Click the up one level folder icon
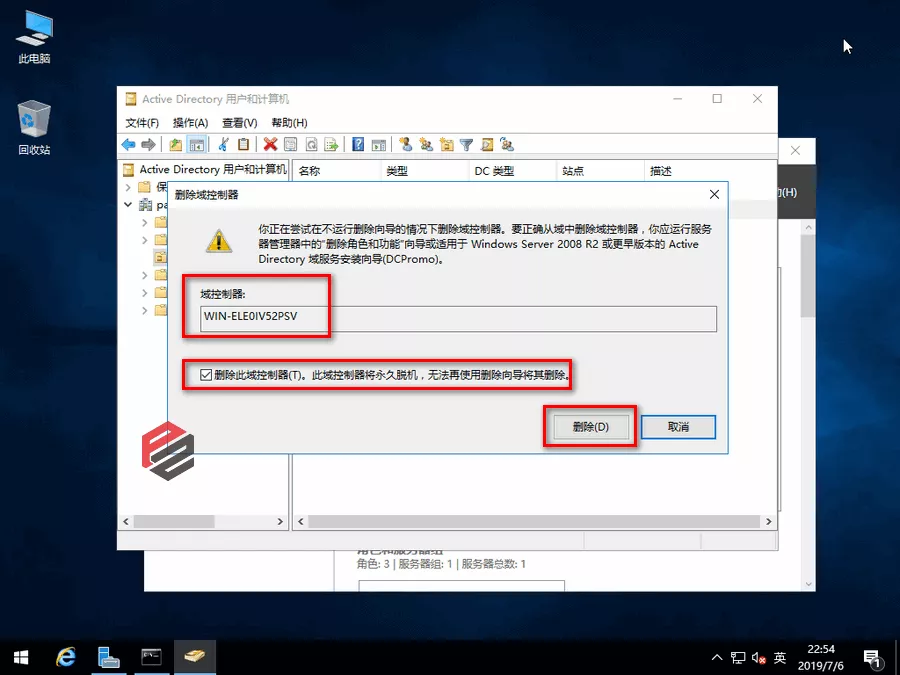The height and width of the screenshot is (675, 900). (176, 144)
